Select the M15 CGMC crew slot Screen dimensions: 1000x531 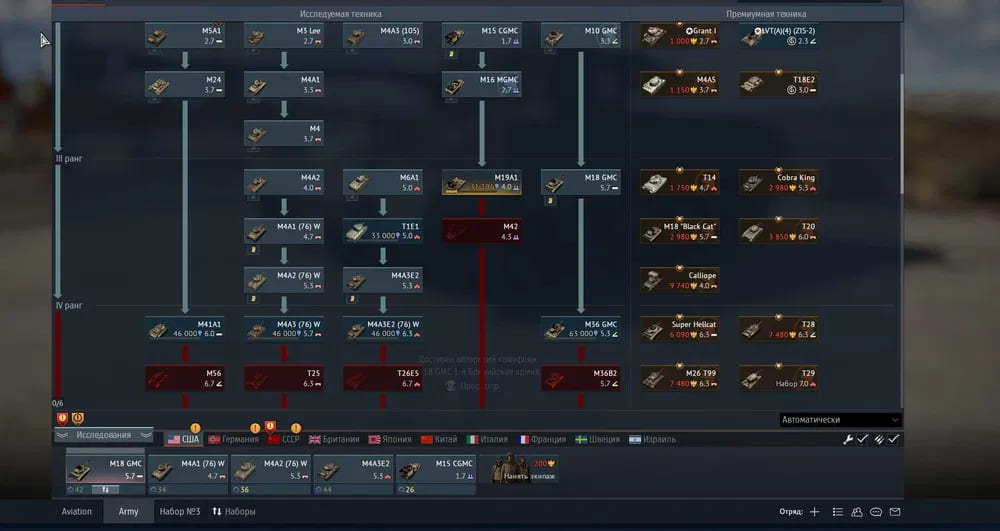[436, 474]
